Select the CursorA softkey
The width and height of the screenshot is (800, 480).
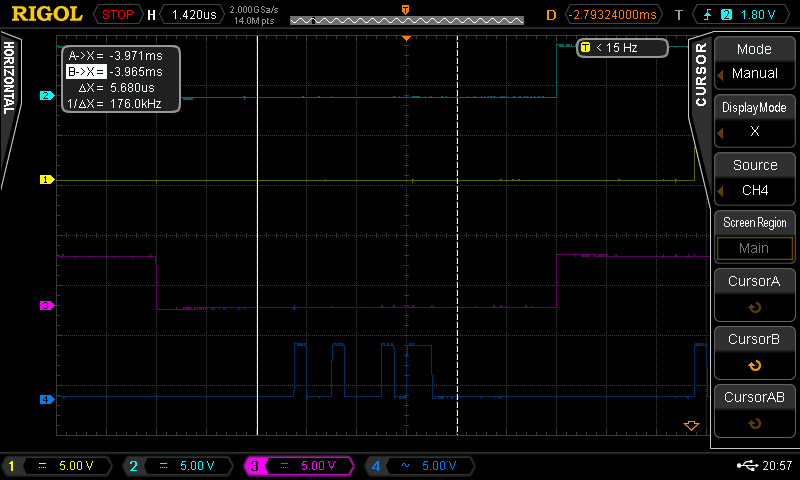[754, 294]
